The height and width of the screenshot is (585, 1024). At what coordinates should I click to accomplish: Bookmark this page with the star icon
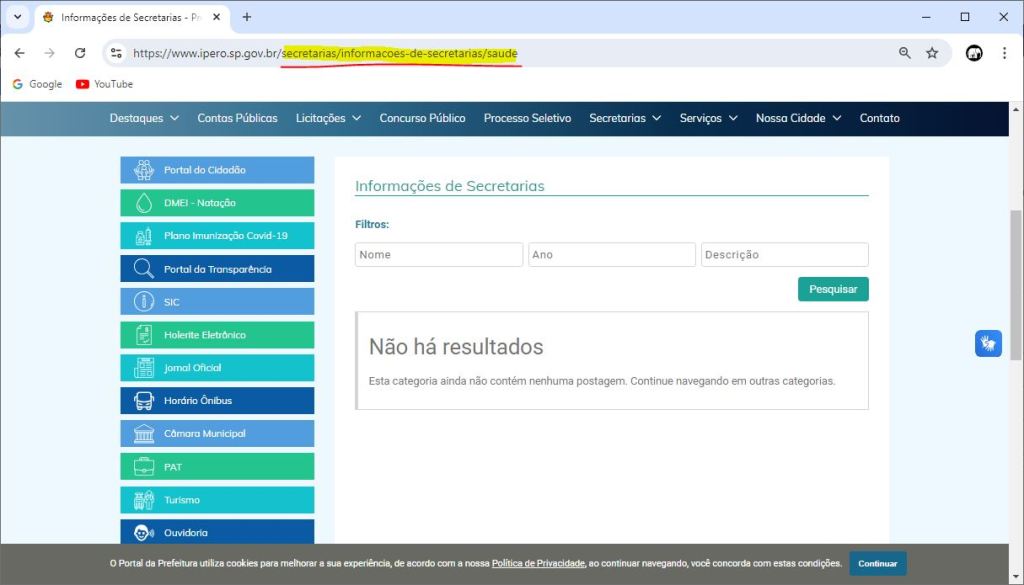[x=932, y=53]
